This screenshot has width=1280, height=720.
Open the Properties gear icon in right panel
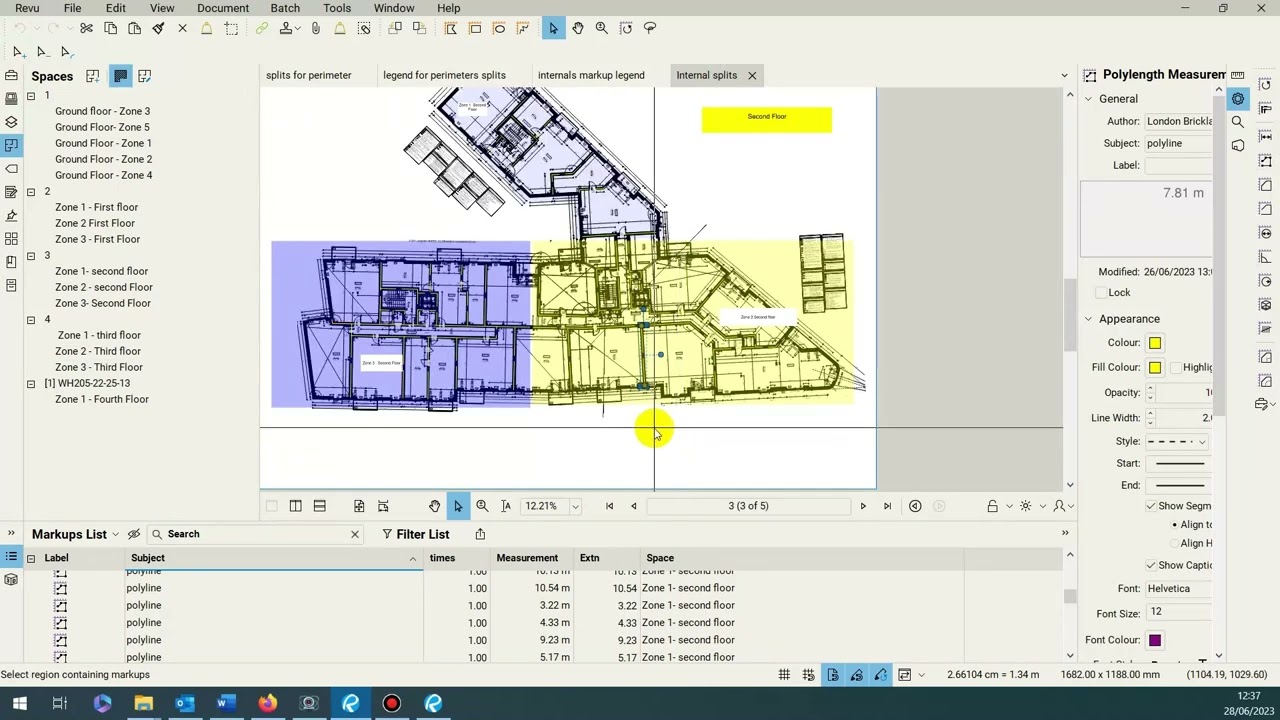coord(1238,98)
